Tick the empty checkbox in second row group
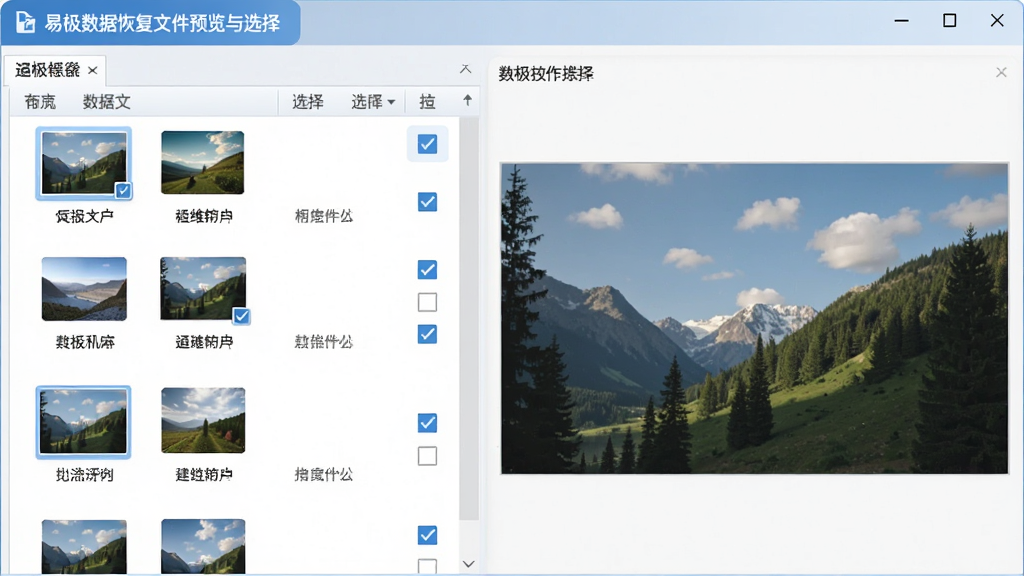 click(427, 302)
